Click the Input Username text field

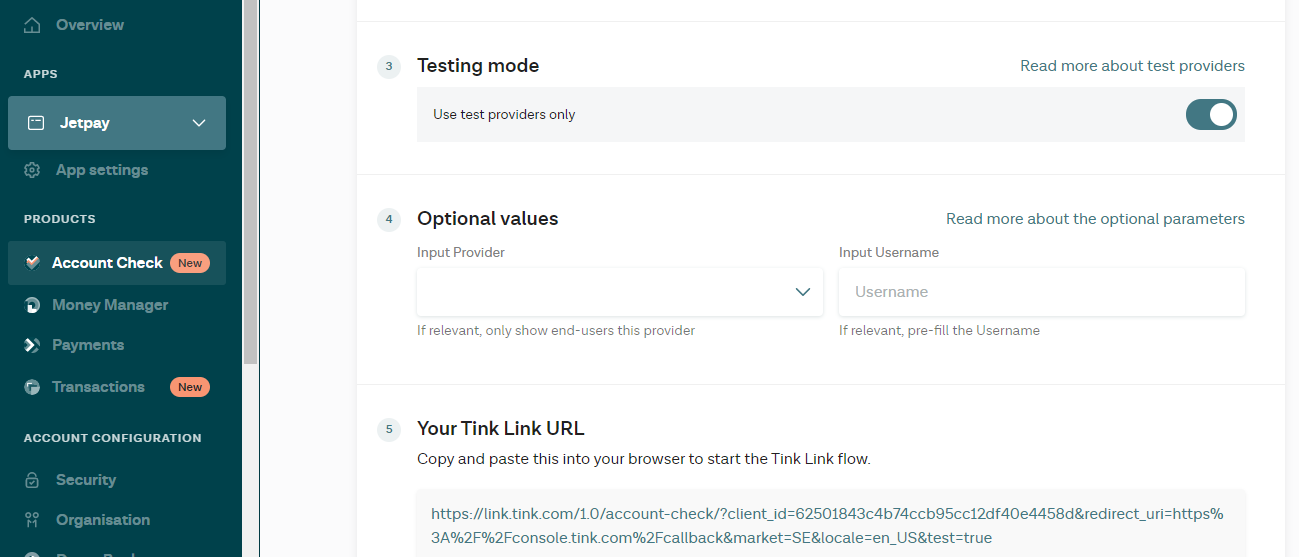(x=1041, y=292)
